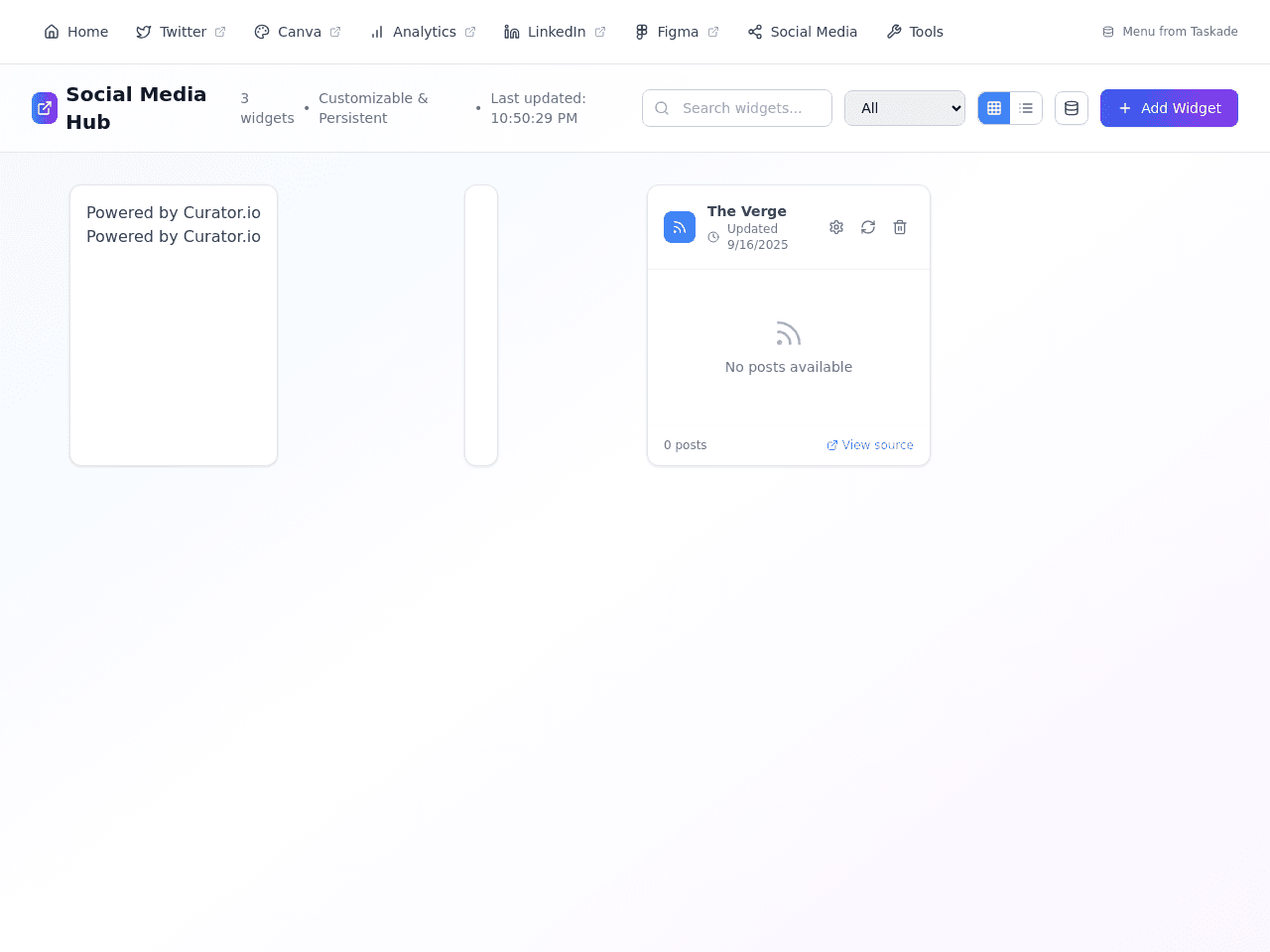Click the Social Media Hub logo icon
The width and height of the screenshot is (1270, 952).
pyautogui.click(x=45, y=108)
